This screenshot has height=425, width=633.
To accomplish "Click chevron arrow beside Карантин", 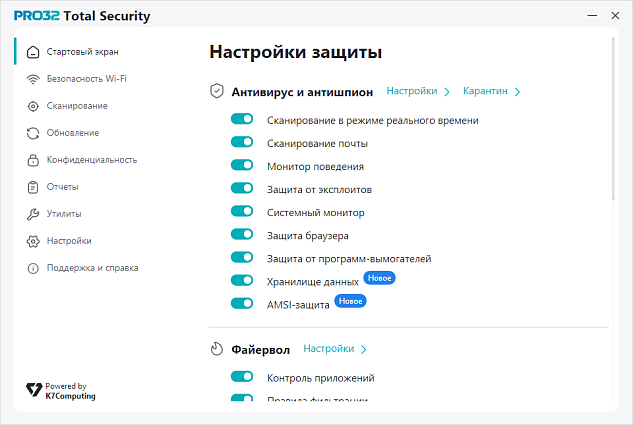I will pyautogui.click(x=517, y=92).
